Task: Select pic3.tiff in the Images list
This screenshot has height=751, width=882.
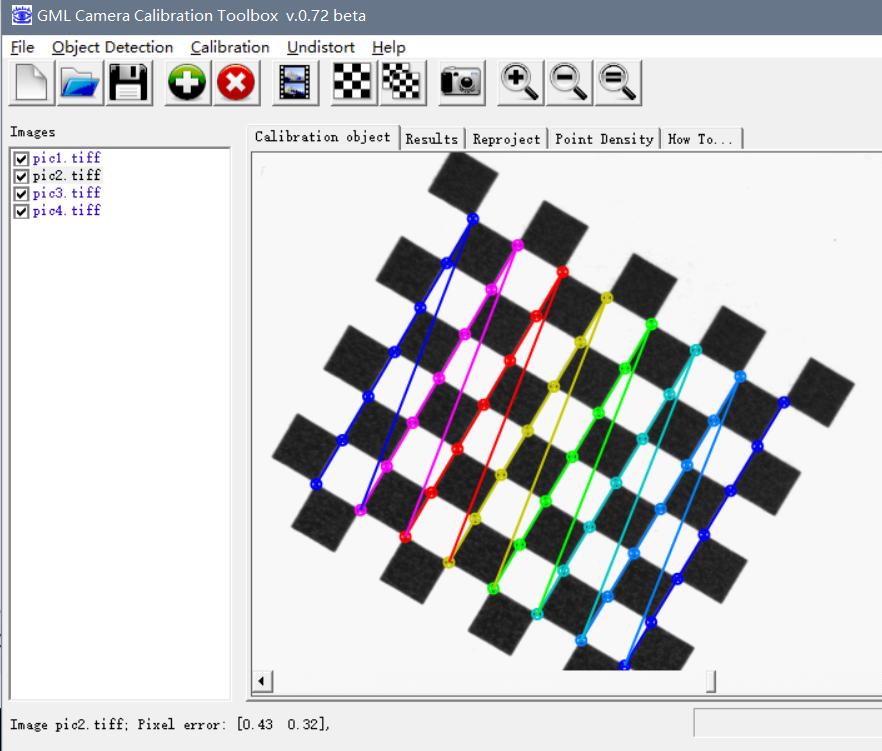Action: point(66,193)
